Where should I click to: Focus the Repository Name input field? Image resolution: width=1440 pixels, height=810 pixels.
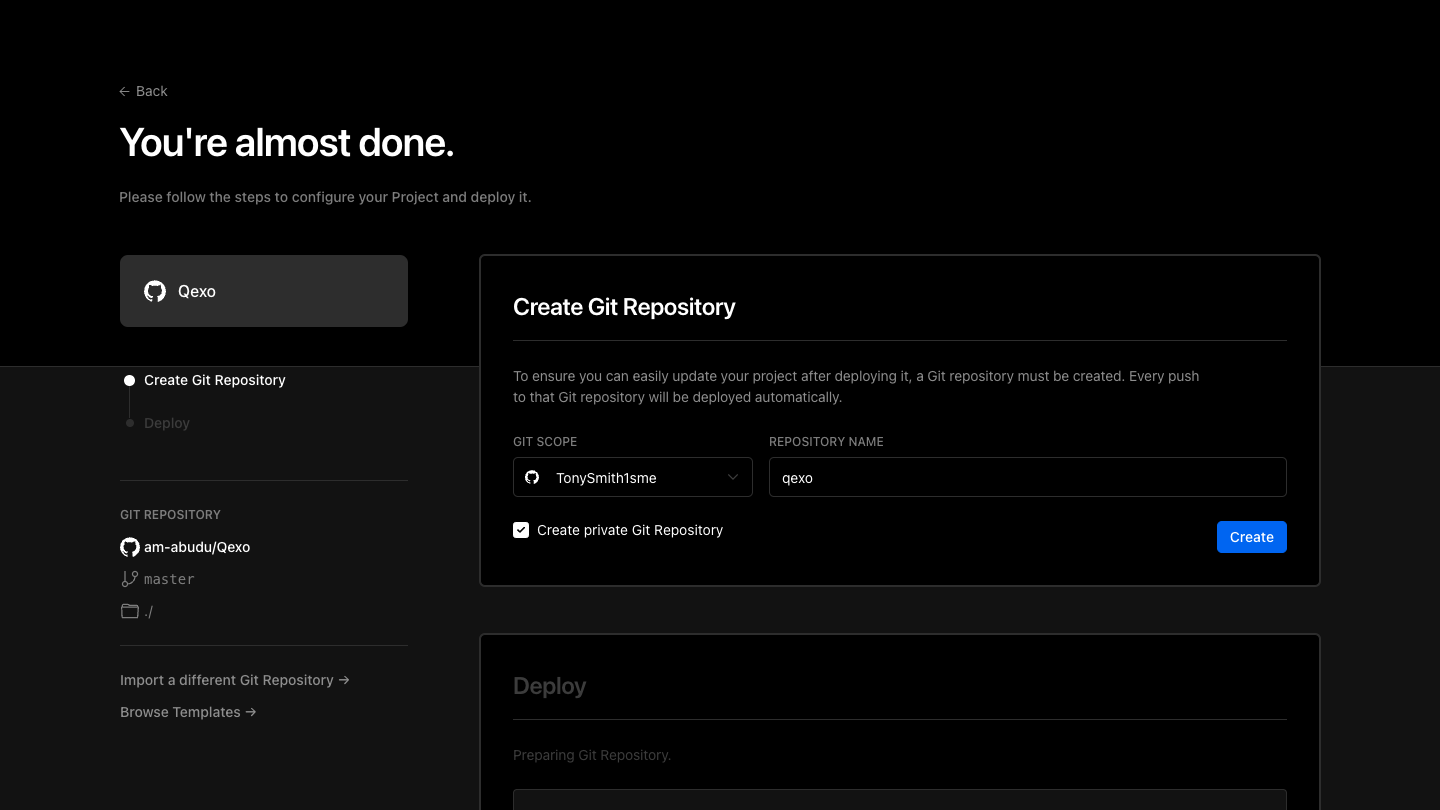tap(1027, 478)
